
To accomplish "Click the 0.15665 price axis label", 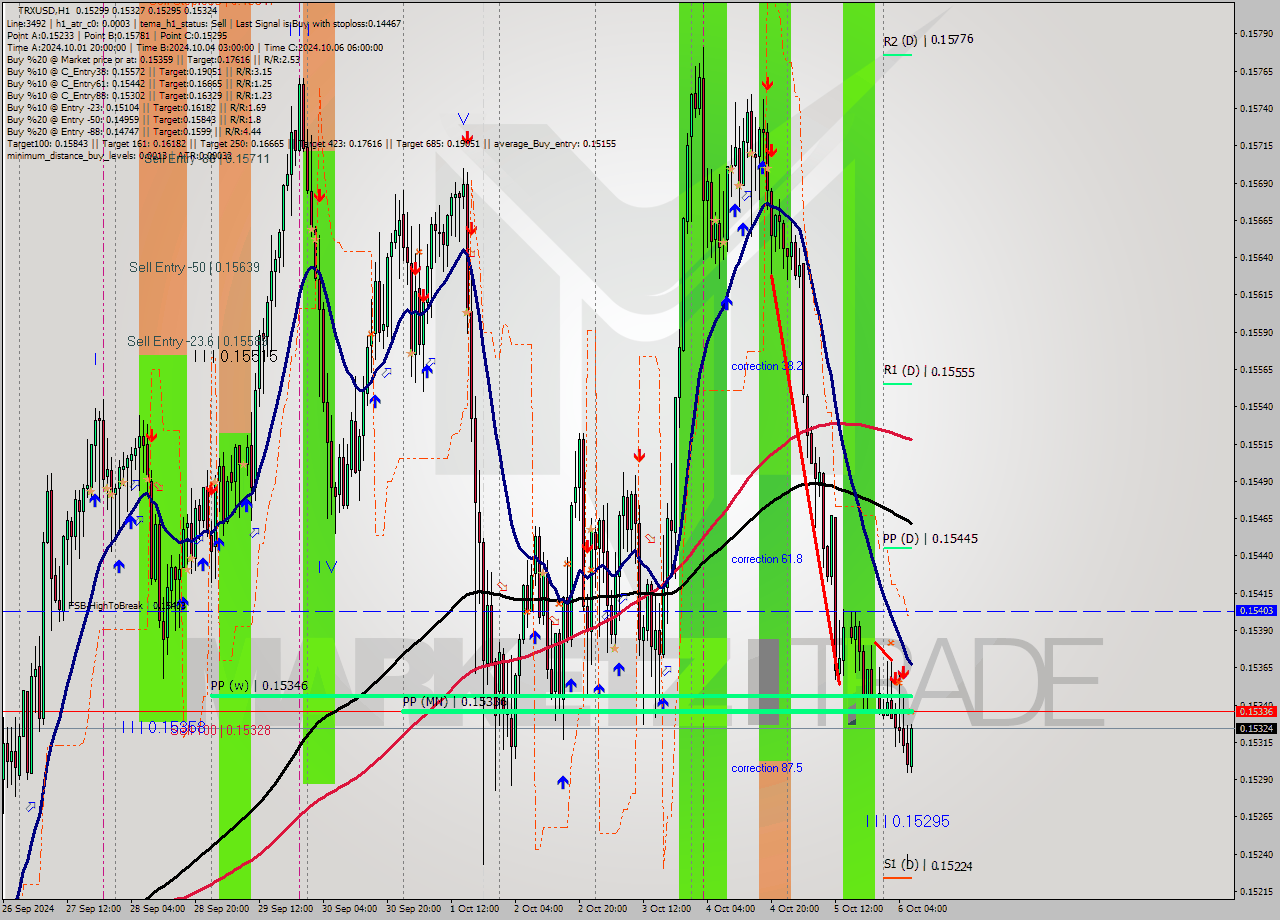I will (x=1256, y=220).
